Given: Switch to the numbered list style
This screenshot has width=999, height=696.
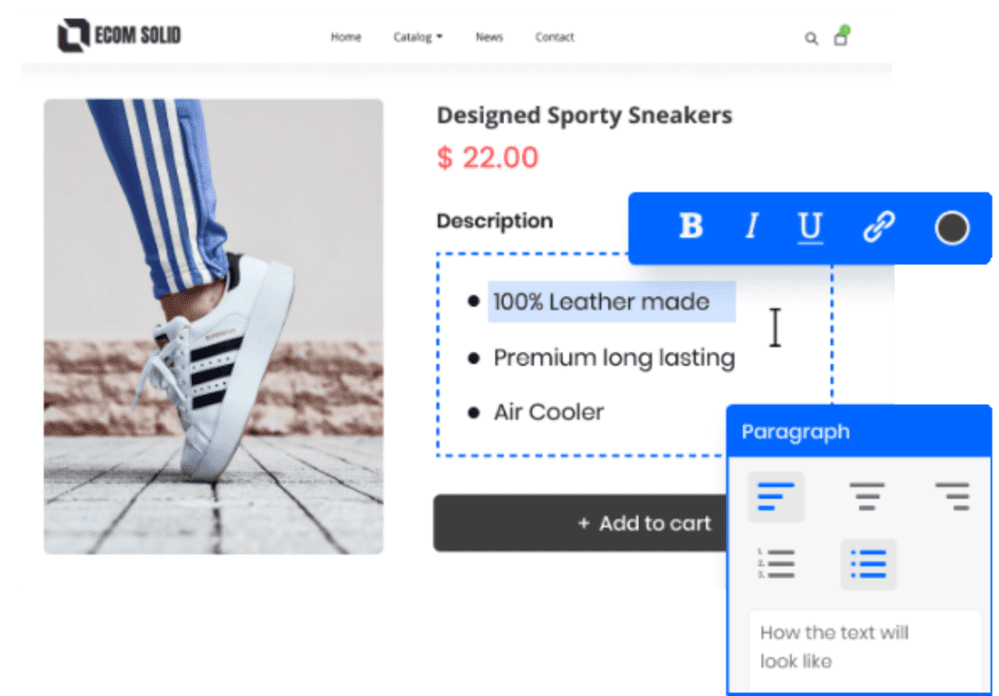Looking at the screenshot, I should [775, 563].
